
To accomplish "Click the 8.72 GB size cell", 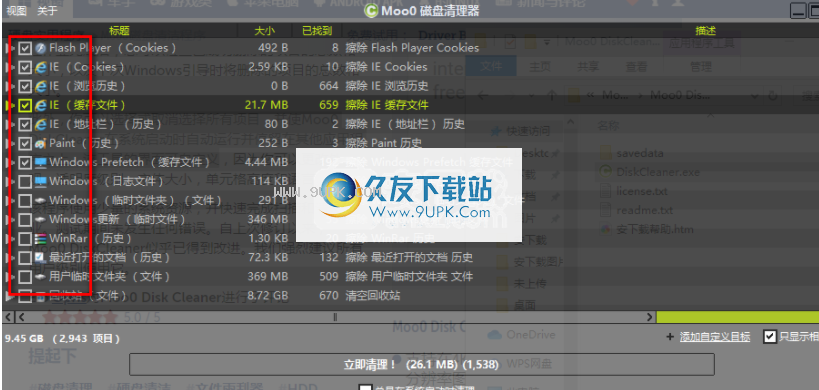I will (x=267, y=296).
